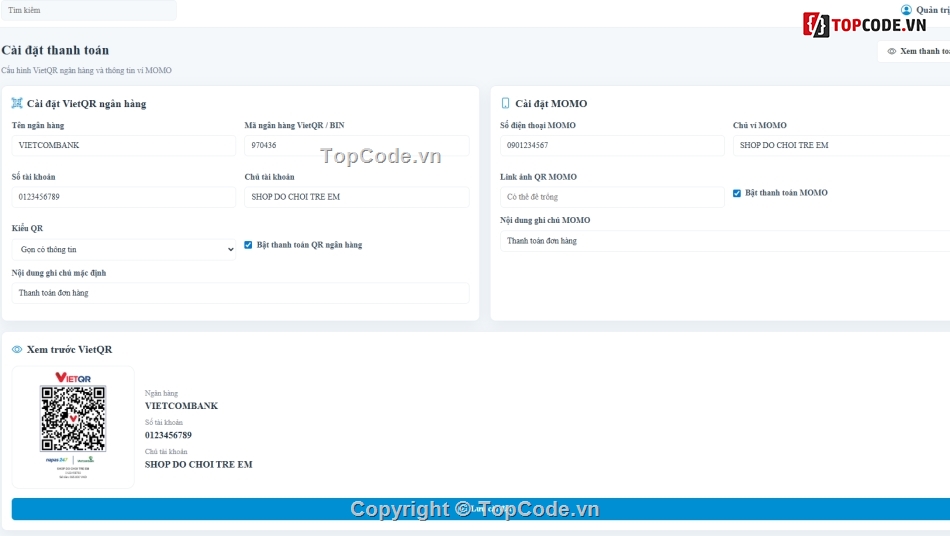This screenshot has height=536, width=950.
Task: Click the Mã ngân hàng VietQR / BIN field
Action: (x=357, y=145)
